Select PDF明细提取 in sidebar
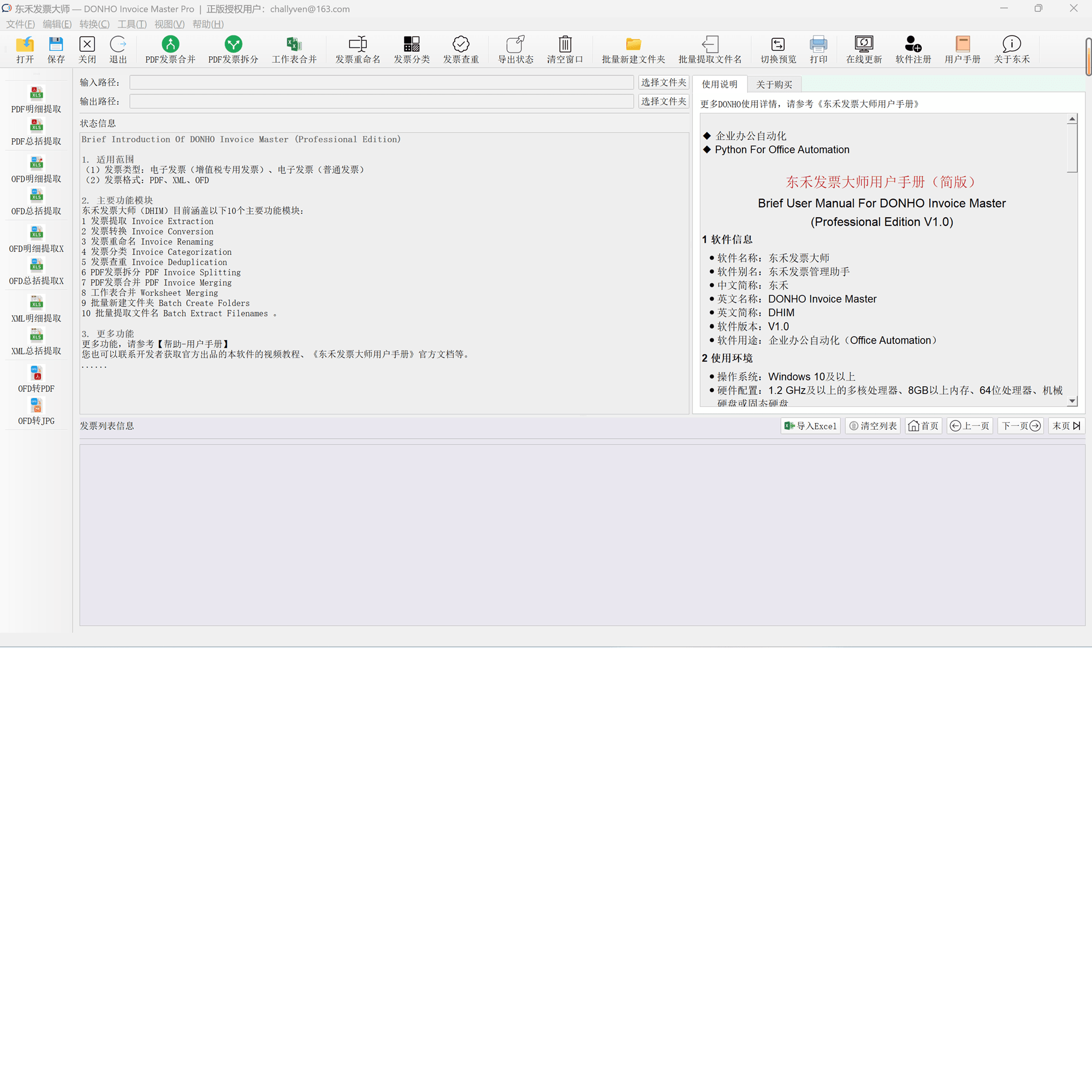This screenshot has height=1092, width=1092. click(36, 99)
